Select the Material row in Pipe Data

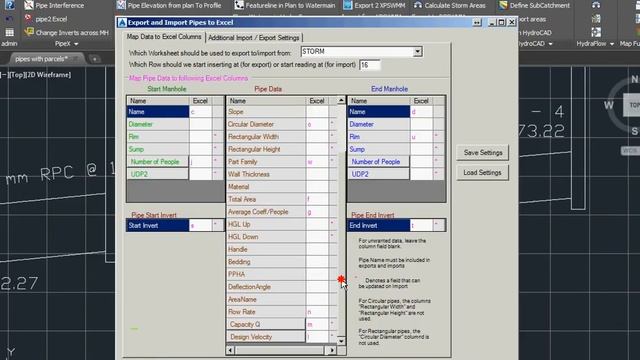coord(266,187)
